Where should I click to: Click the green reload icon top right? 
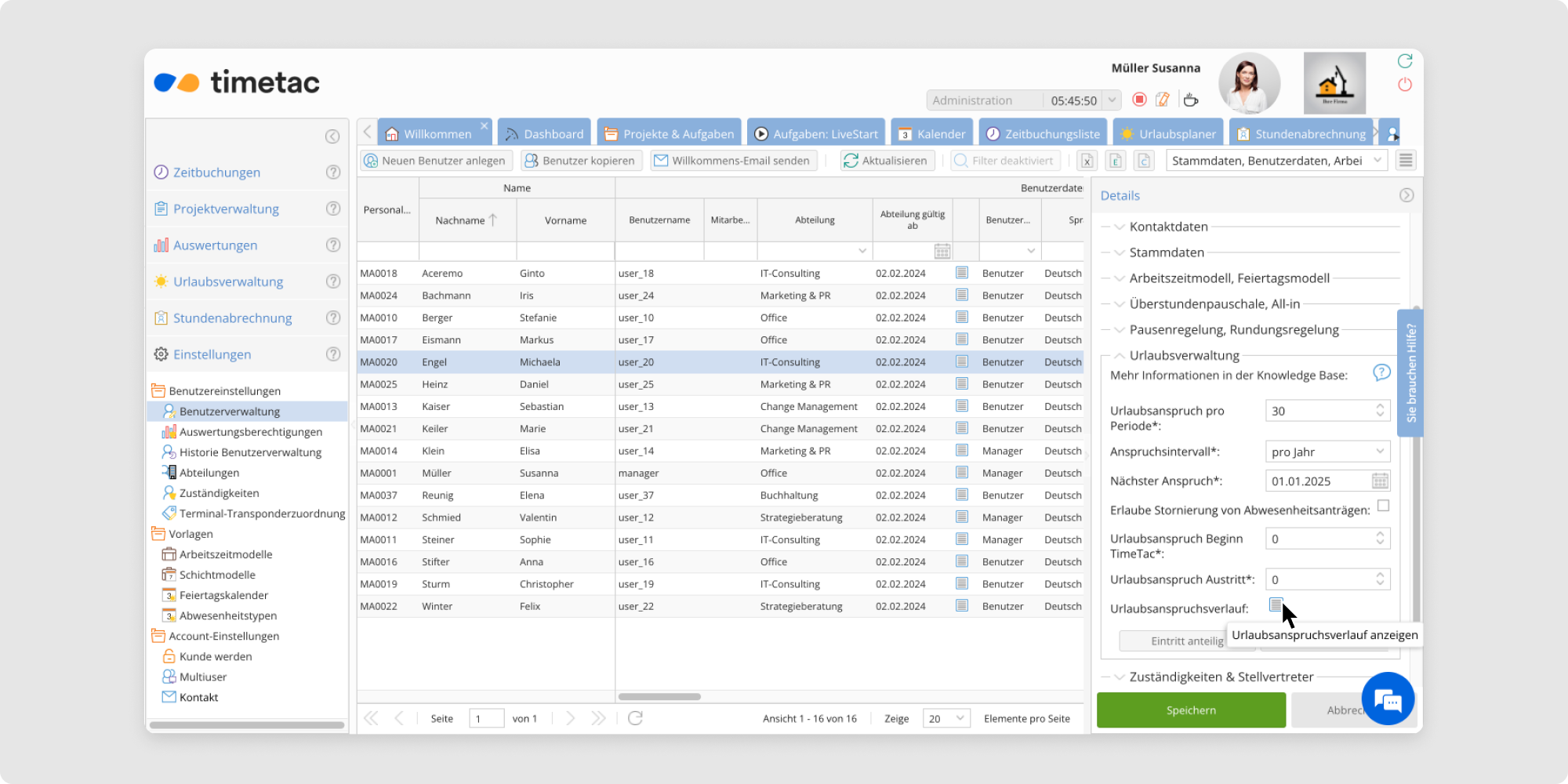(1405, 61)
